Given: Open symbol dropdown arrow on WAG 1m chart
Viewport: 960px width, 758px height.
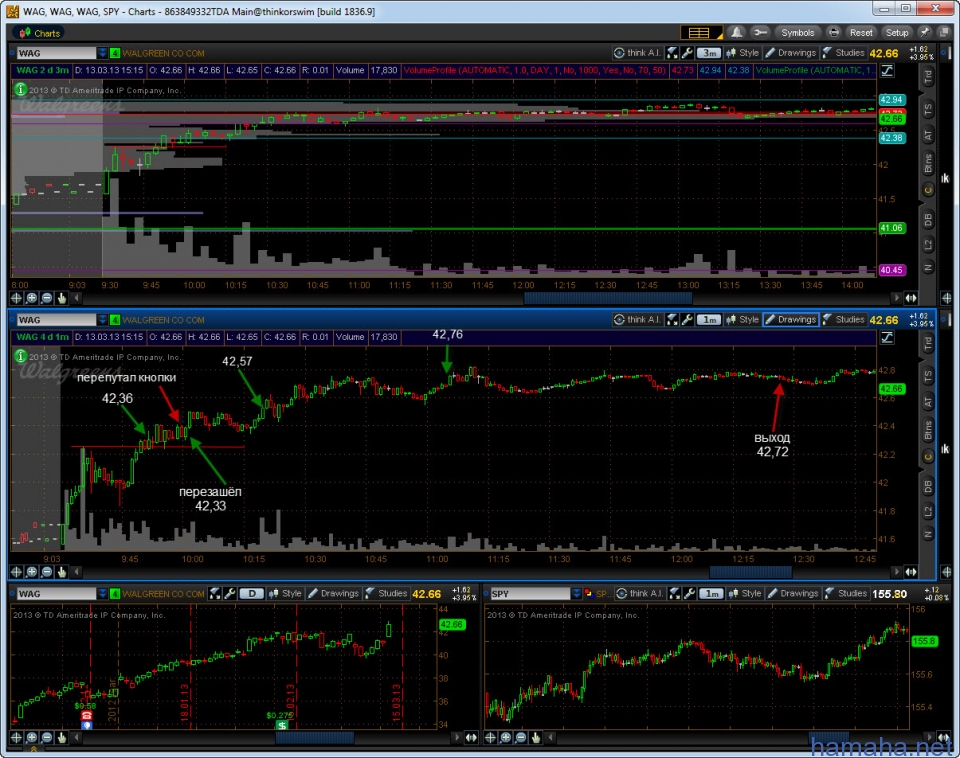Looking at the screenshot, I should pyautogui.click(x=102, y=320).
